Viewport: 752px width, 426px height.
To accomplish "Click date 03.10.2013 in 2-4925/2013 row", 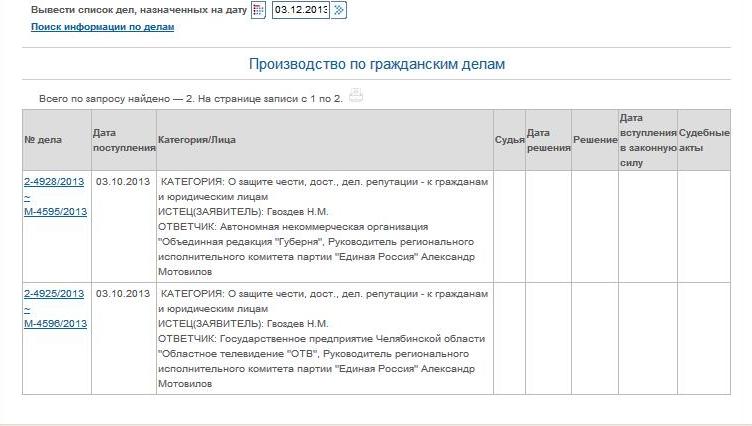I will 123,294.
